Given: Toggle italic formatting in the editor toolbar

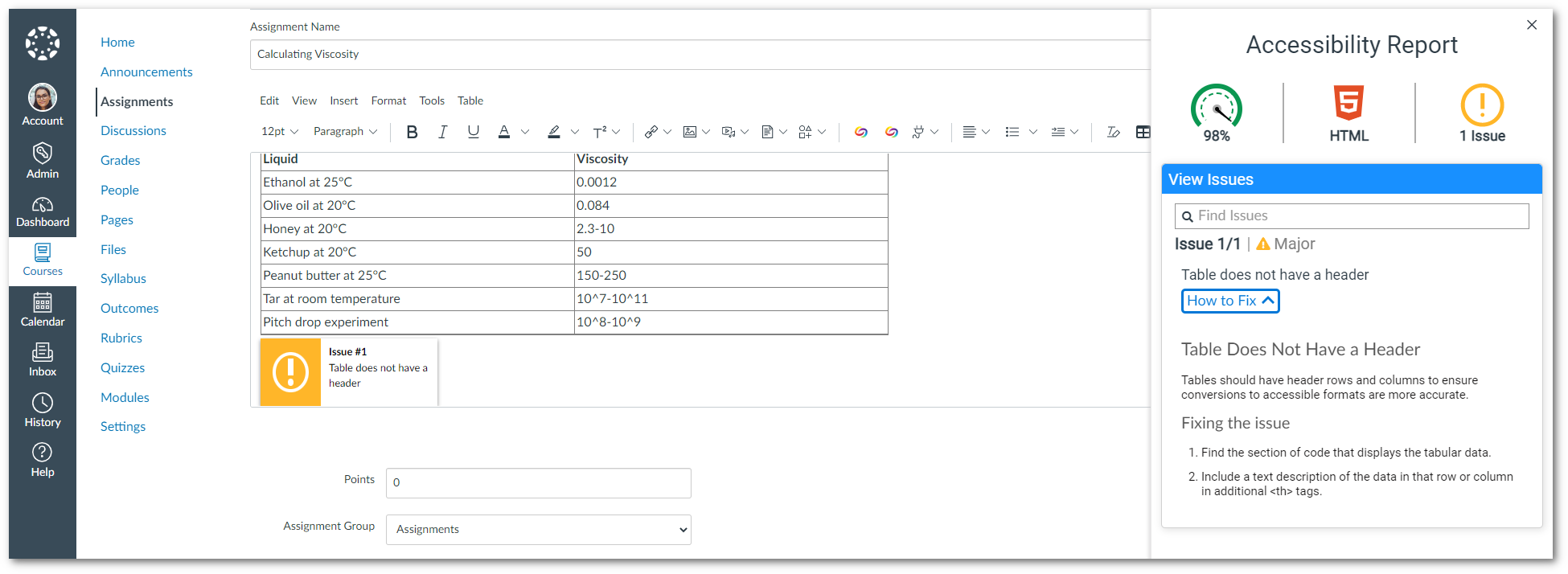Looking at the screenshot, I should click(x=442, y=132).
